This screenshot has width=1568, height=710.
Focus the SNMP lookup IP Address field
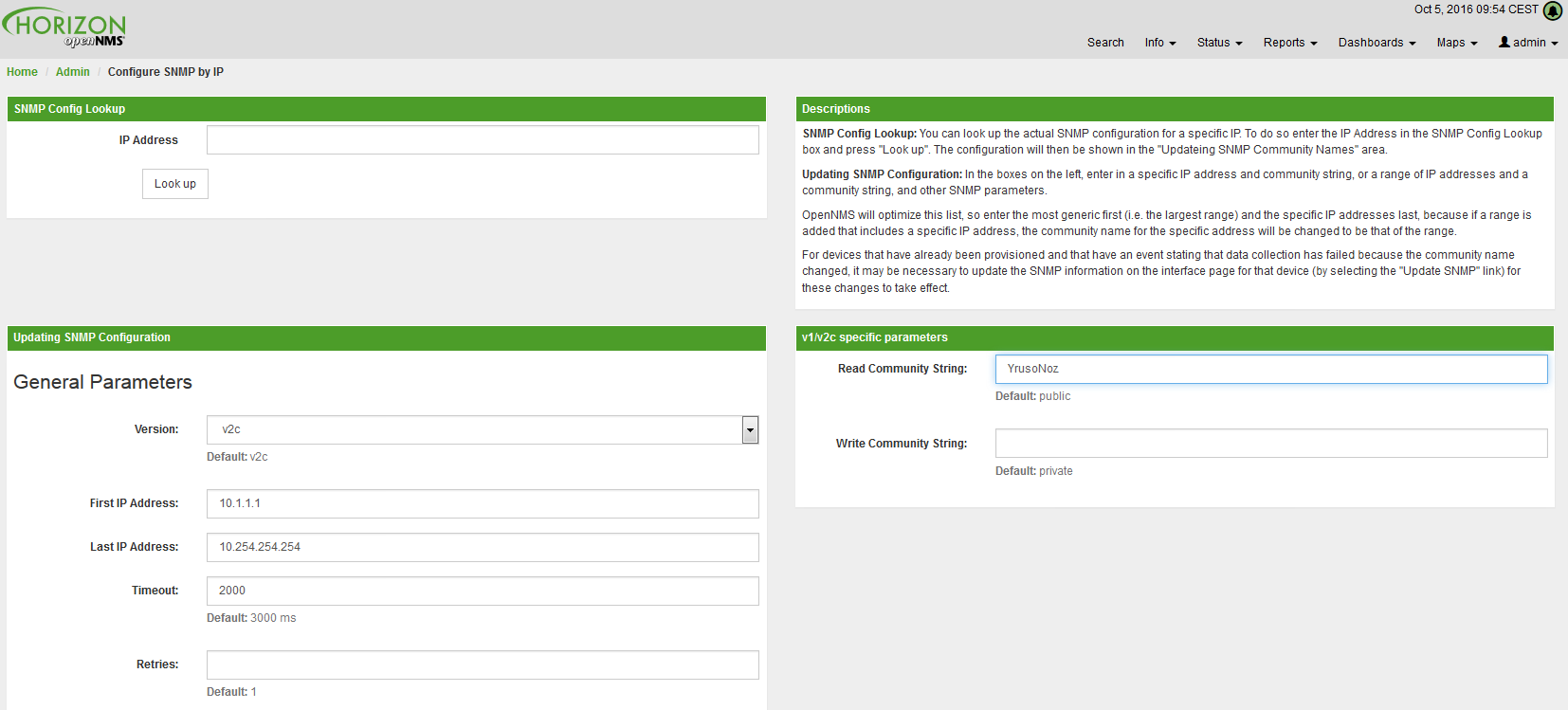tap(483, 140)
